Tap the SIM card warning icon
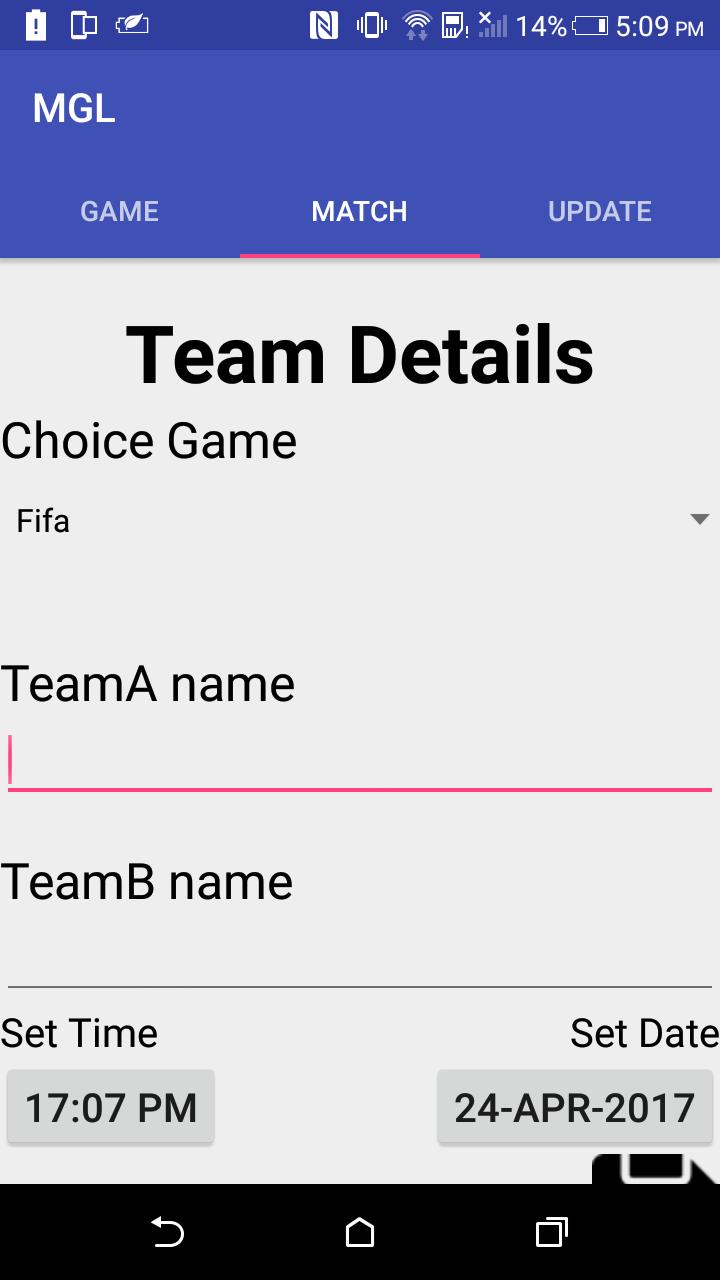 (x=455, y=25)
